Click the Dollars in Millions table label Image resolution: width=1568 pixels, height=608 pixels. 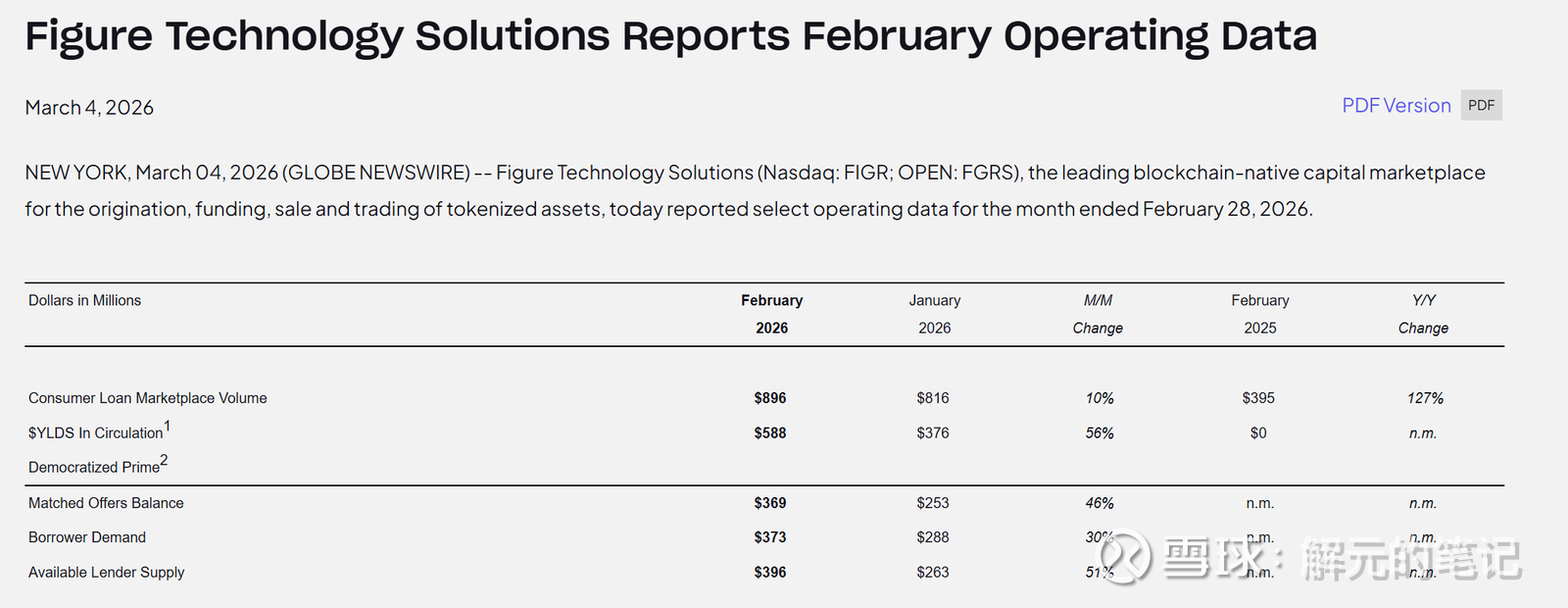84,301
